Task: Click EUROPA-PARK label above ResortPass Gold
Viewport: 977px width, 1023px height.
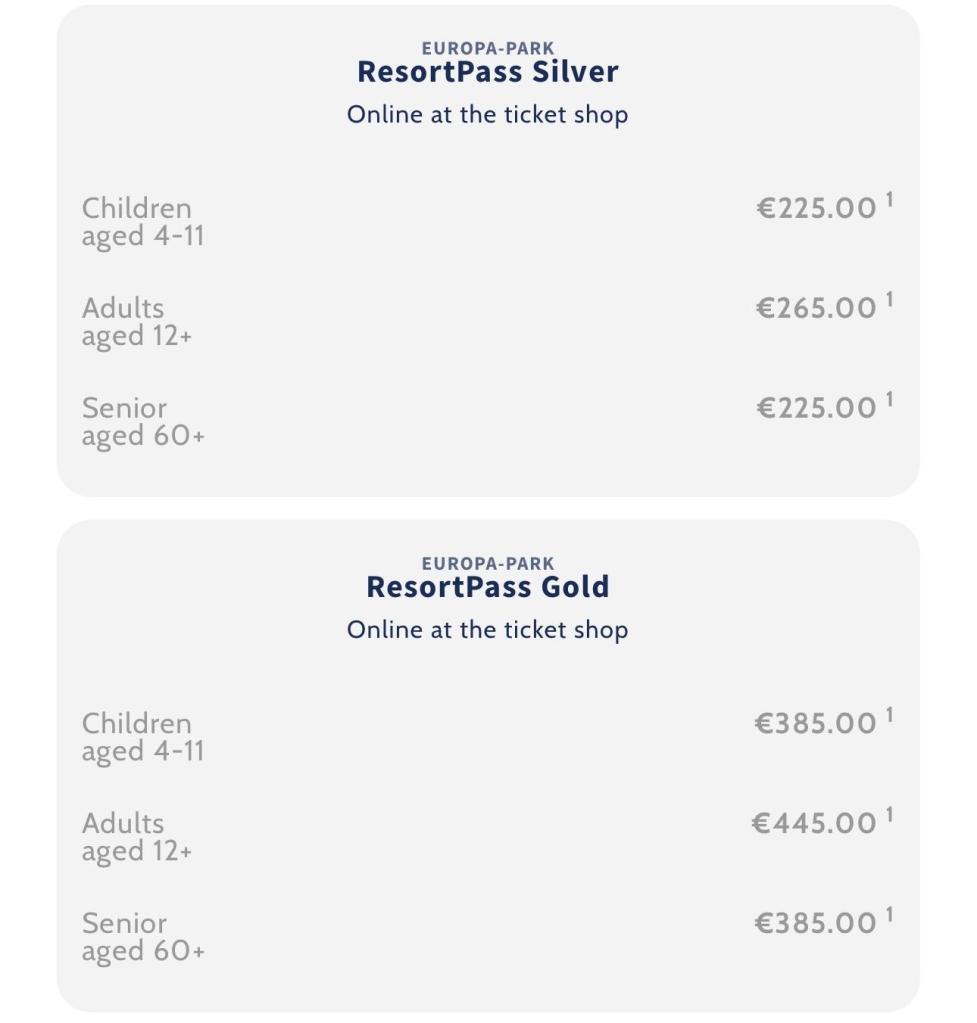Action: 488,563
